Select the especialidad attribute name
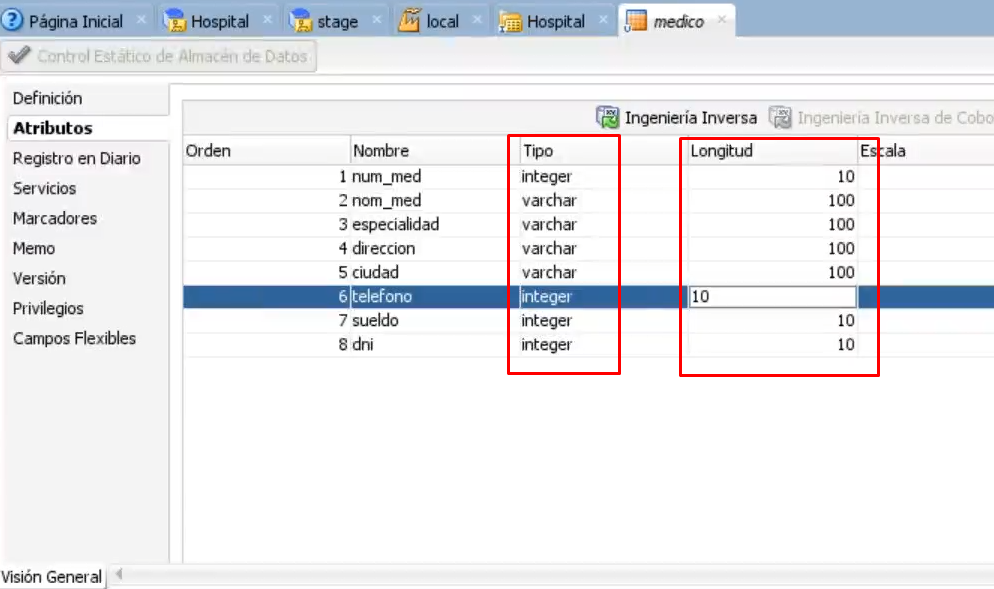The image size is (994, 589). pos(396,225)
